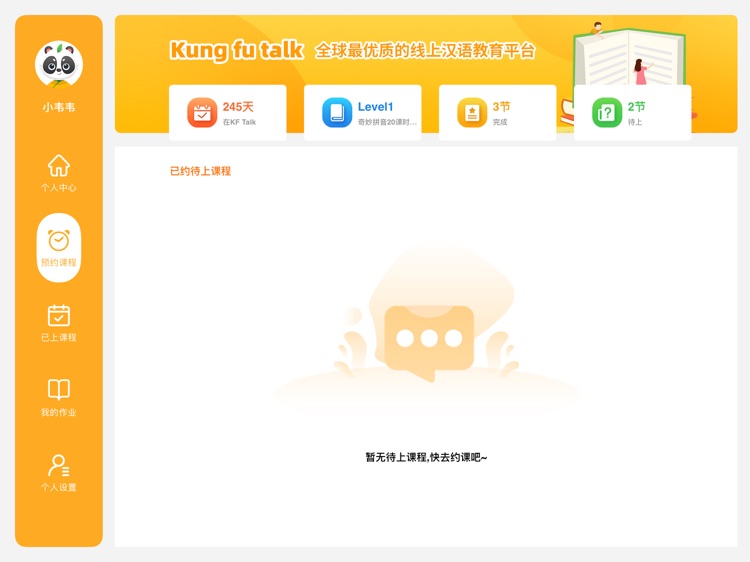Screen dimensions: 750x562
Task: Click the chat bubble empty-state illustration
Action: (x=429, y=342)
